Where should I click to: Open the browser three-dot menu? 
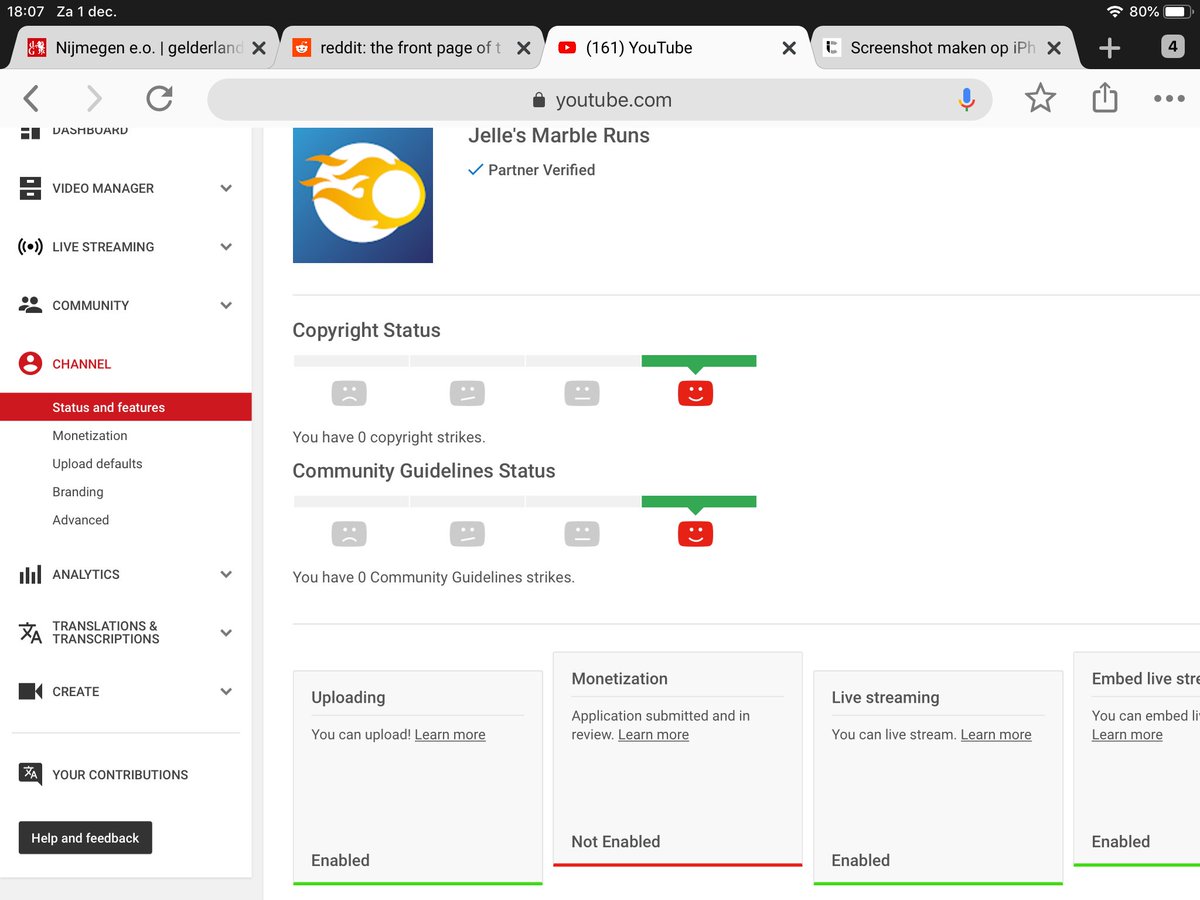click(1169, 99)
